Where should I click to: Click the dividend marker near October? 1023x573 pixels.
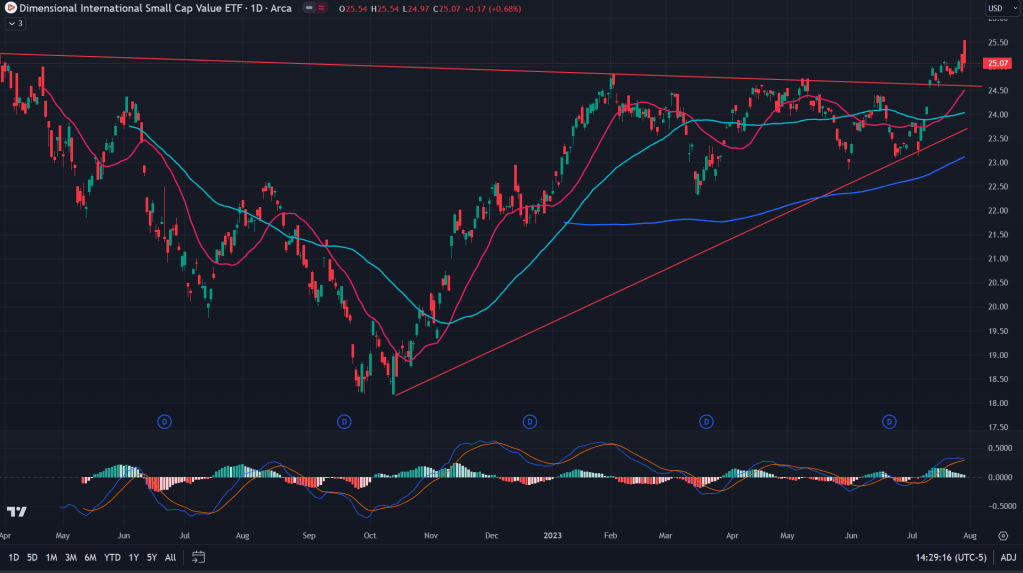(344, 422)
